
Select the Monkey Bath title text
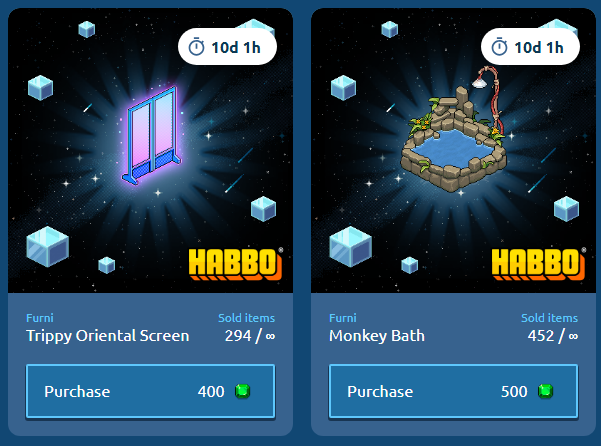pos(377,336)
